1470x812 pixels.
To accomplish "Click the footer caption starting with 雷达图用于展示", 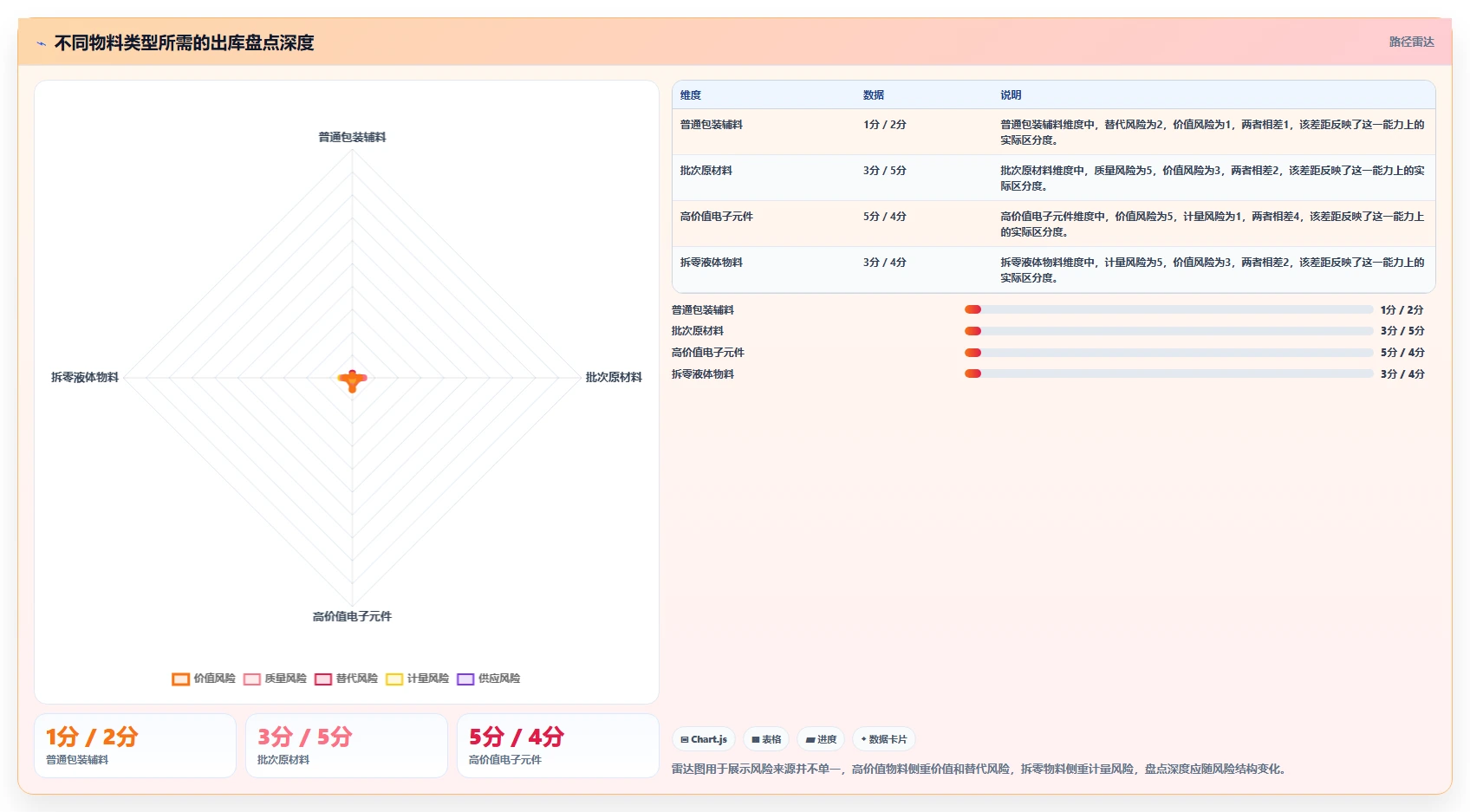I will 980,769.
